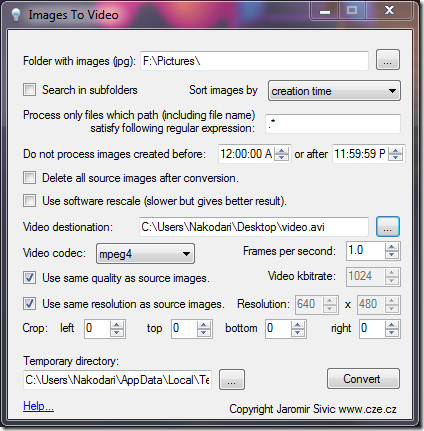424x431 pixels.
Task: Browse for the temporary directory
Action: 232,379
